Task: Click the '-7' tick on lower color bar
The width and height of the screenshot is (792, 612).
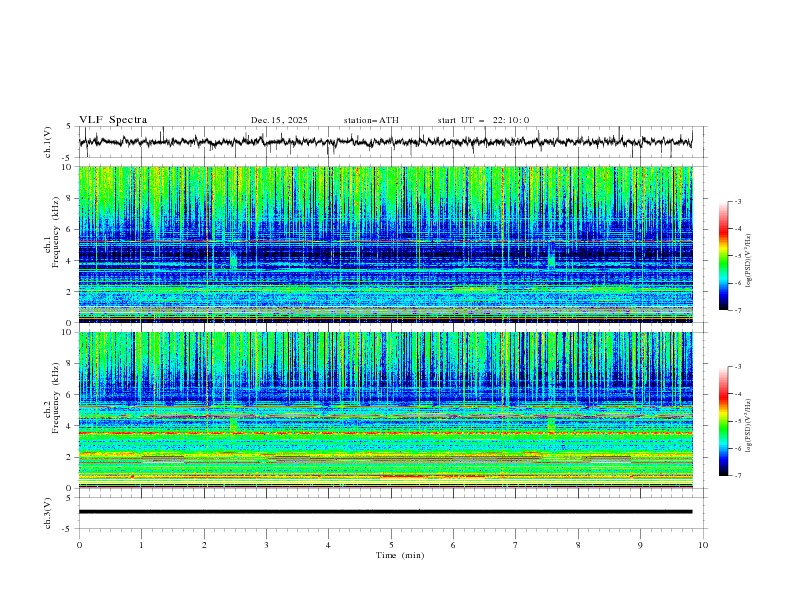Action: point(737,476)
